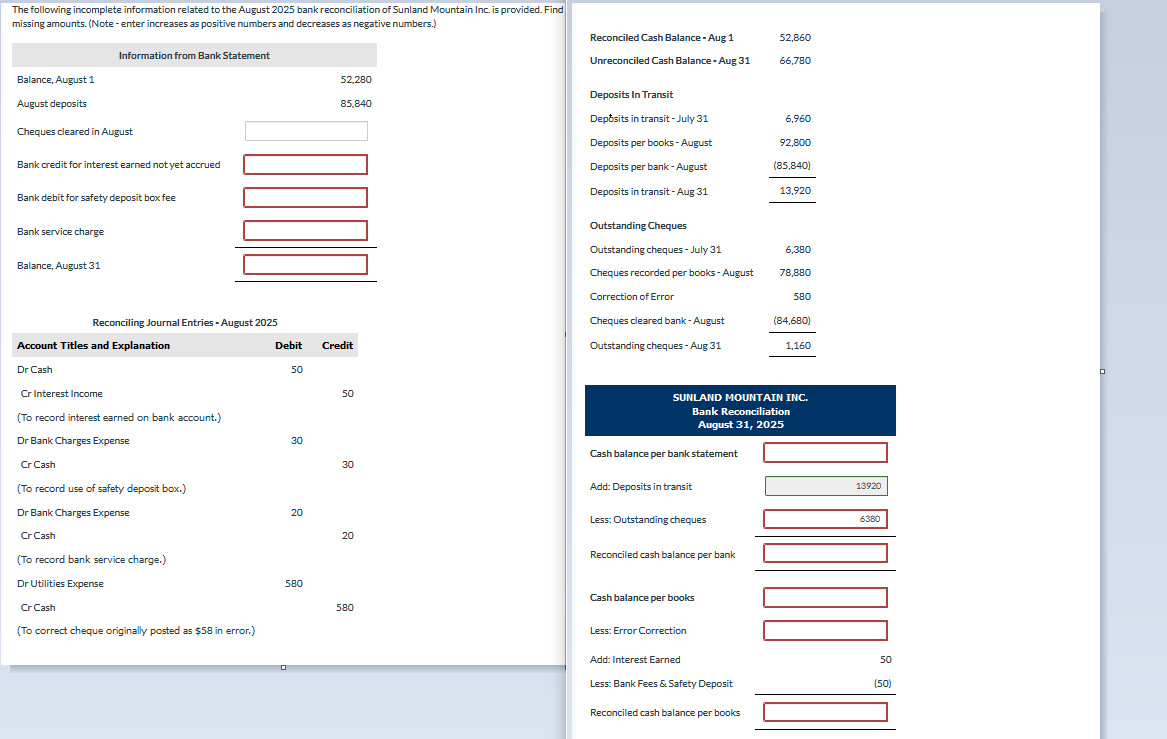The image size is (1167, 739).
Task: Select the Dr Cash debit amount 50
Action: [x=297, y=369]
